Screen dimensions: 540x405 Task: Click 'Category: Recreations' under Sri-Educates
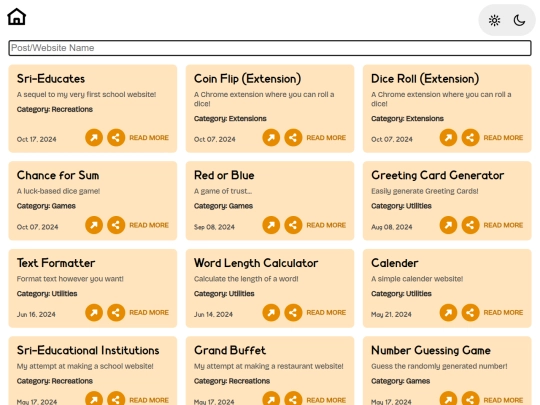(55, 109)
